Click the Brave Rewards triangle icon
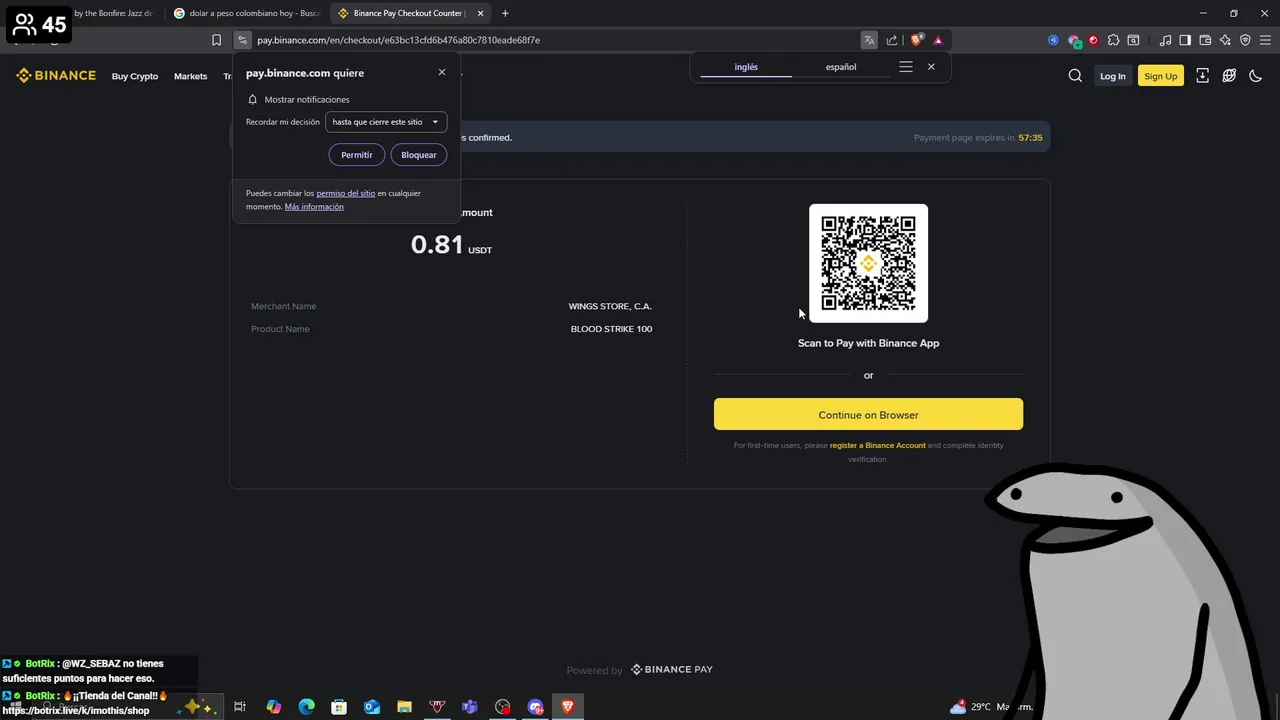The height and width of the screenshot is (720, 1280). pyautogui.click(x=938, y=40)
